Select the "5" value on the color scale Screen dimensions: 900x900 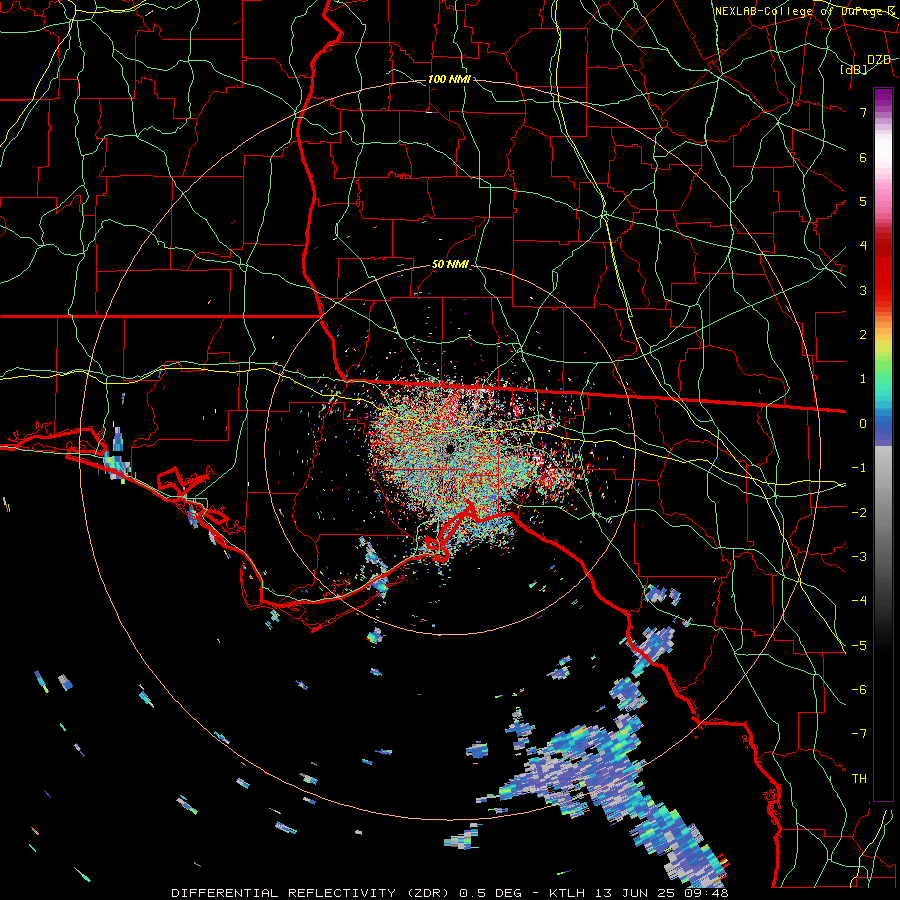[863, 201]
